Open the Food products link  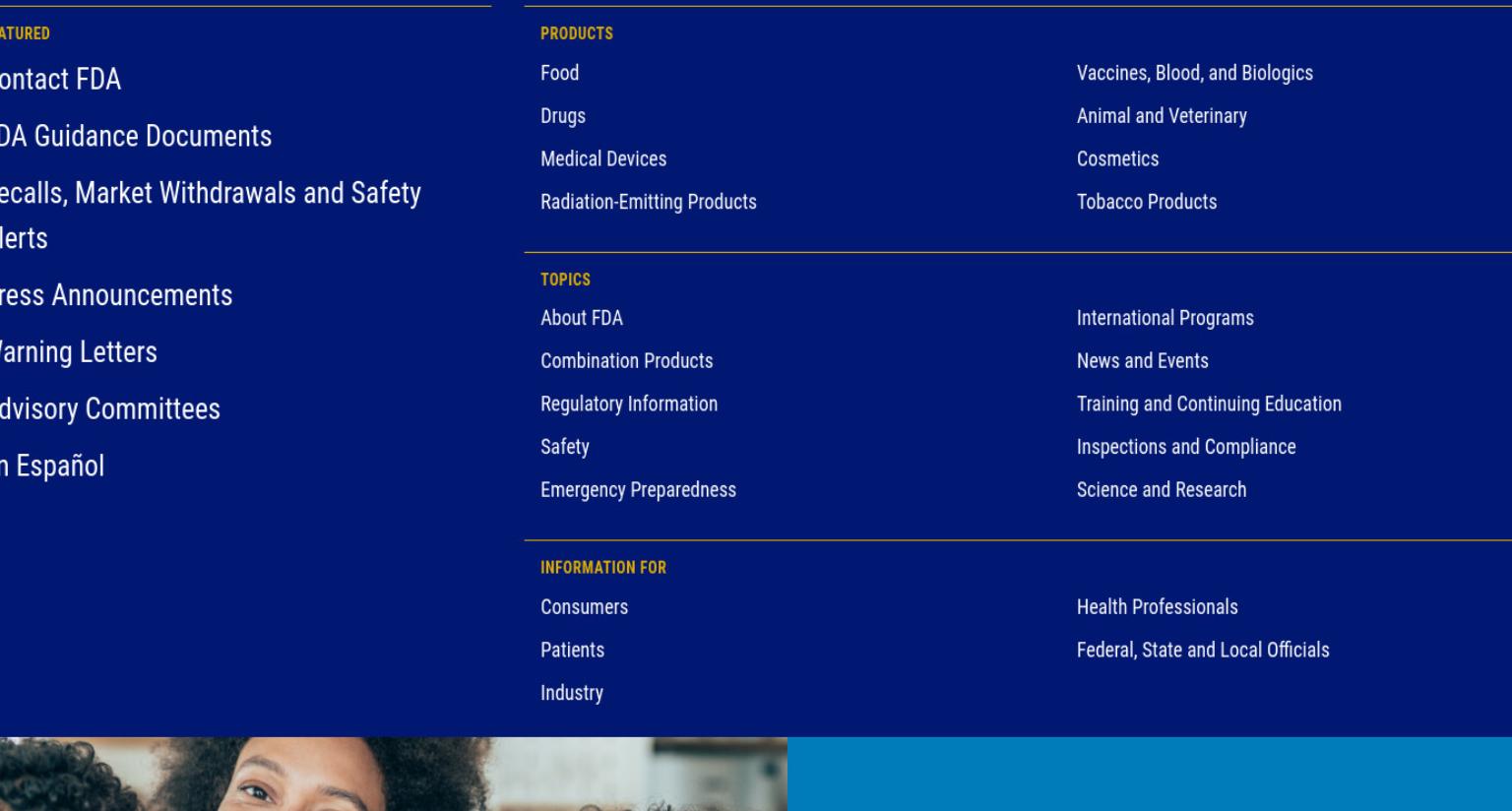coord(559,73)
